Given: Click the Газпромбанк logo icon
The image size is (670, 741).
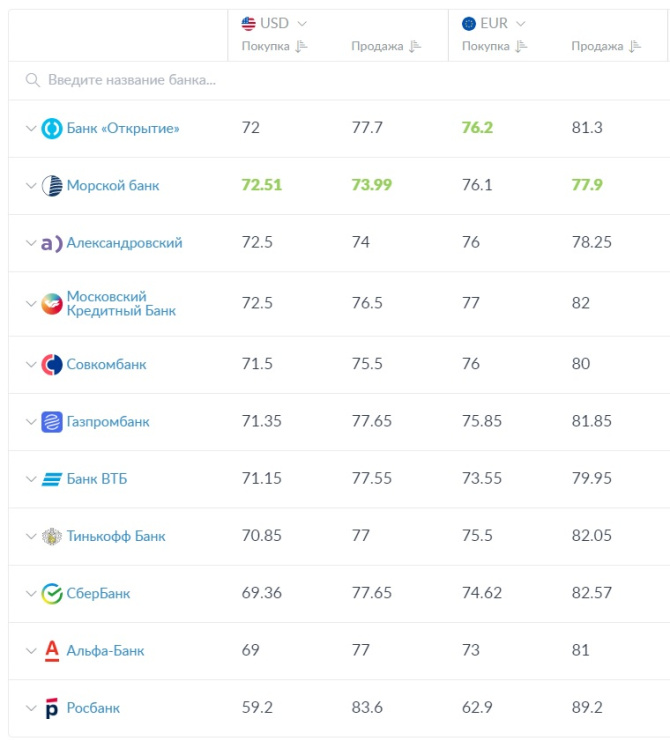Looking at the screenshot, I should (52, 422).
